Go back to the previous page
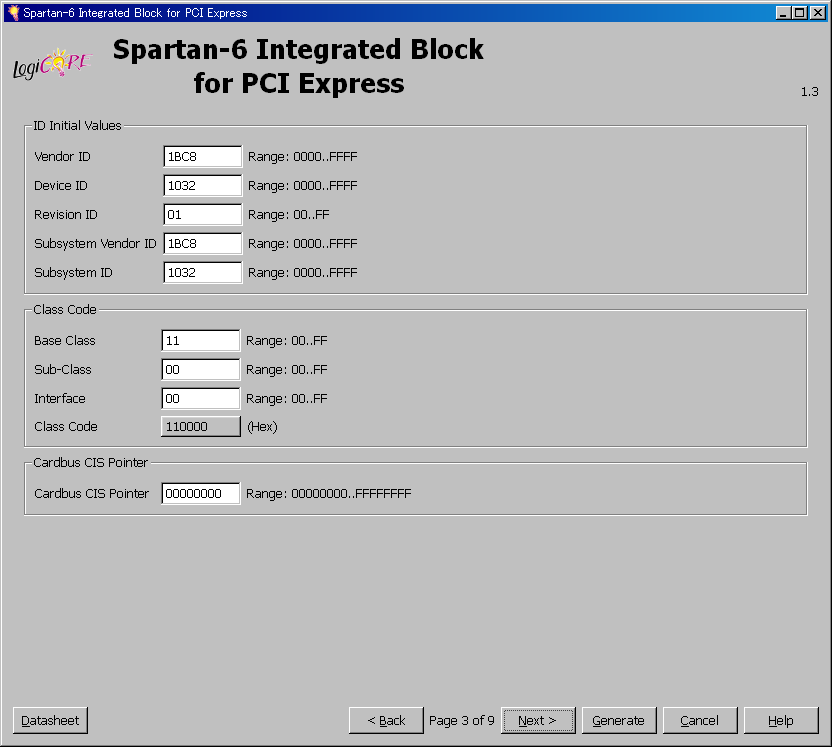Screen dimensions: 832x747 click(386, 720)
